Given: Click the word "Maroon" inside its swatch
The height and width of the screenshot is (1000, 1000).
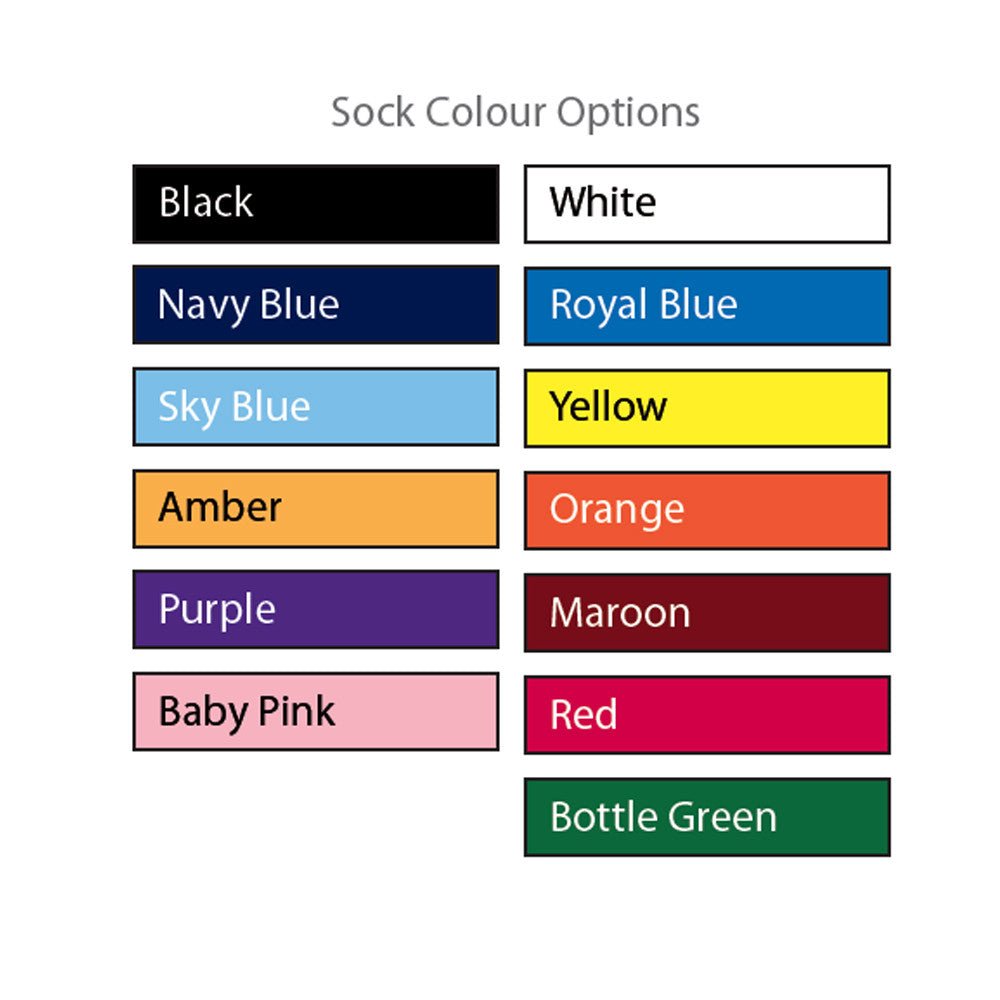Looking at the screenshot, I should [x=620, y=613].
